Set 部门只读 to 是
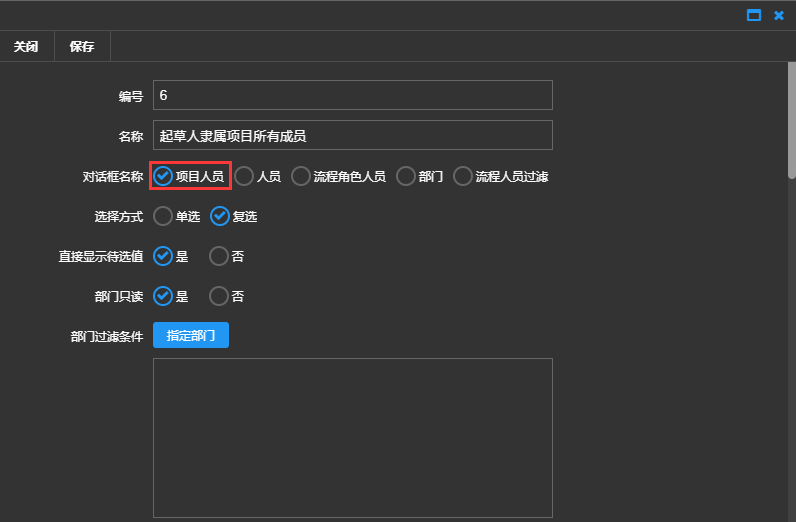Screen dimensions: 796x522 [x=163, y=297]
